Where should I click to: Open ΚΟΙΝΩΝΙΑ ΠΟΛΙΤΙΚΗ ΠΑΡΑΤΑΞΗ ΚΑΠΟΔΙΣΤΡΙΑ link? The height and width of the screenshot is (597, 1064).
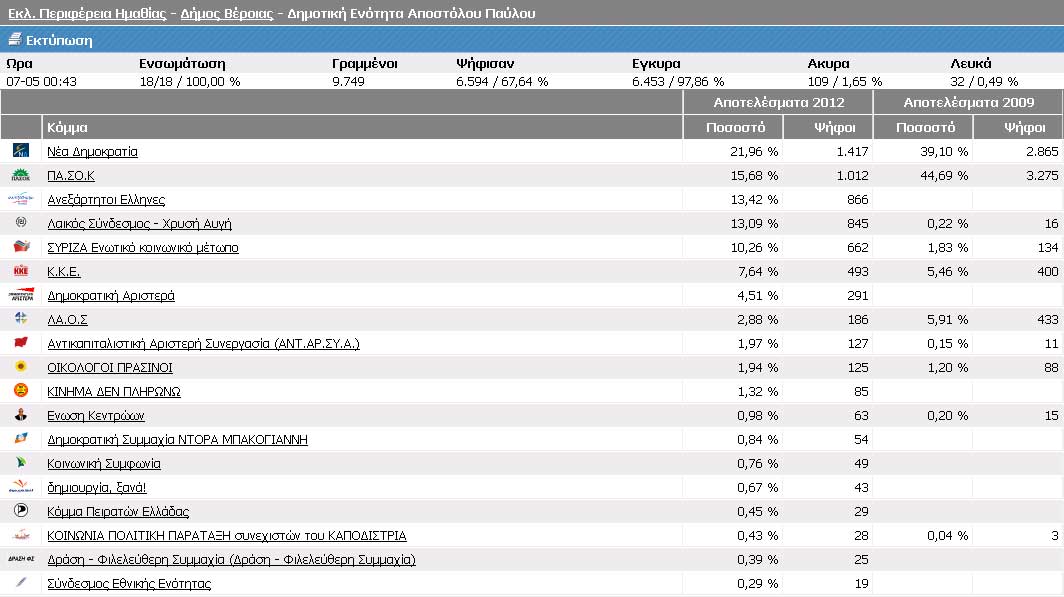(x=227, y=535)
